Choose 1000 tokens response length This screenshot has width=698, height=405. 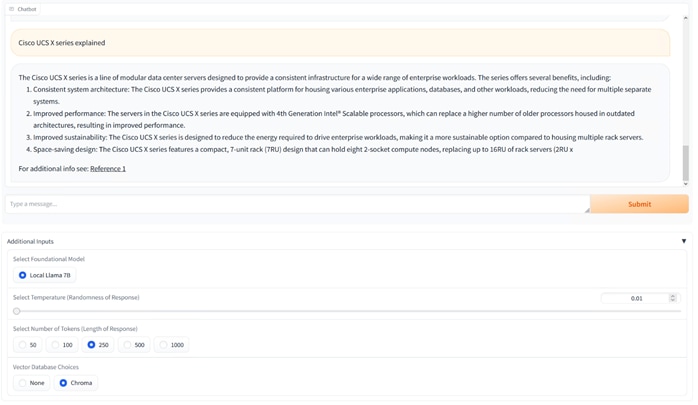tap(171, 345)
